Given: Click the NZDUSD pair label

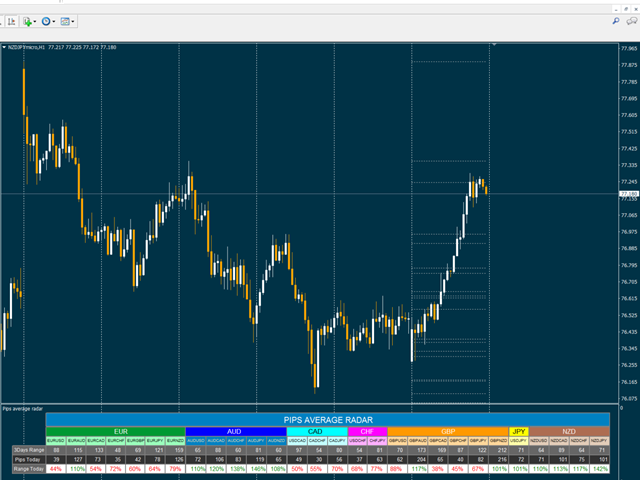Looking at the screenshot, I should point(539,441).
